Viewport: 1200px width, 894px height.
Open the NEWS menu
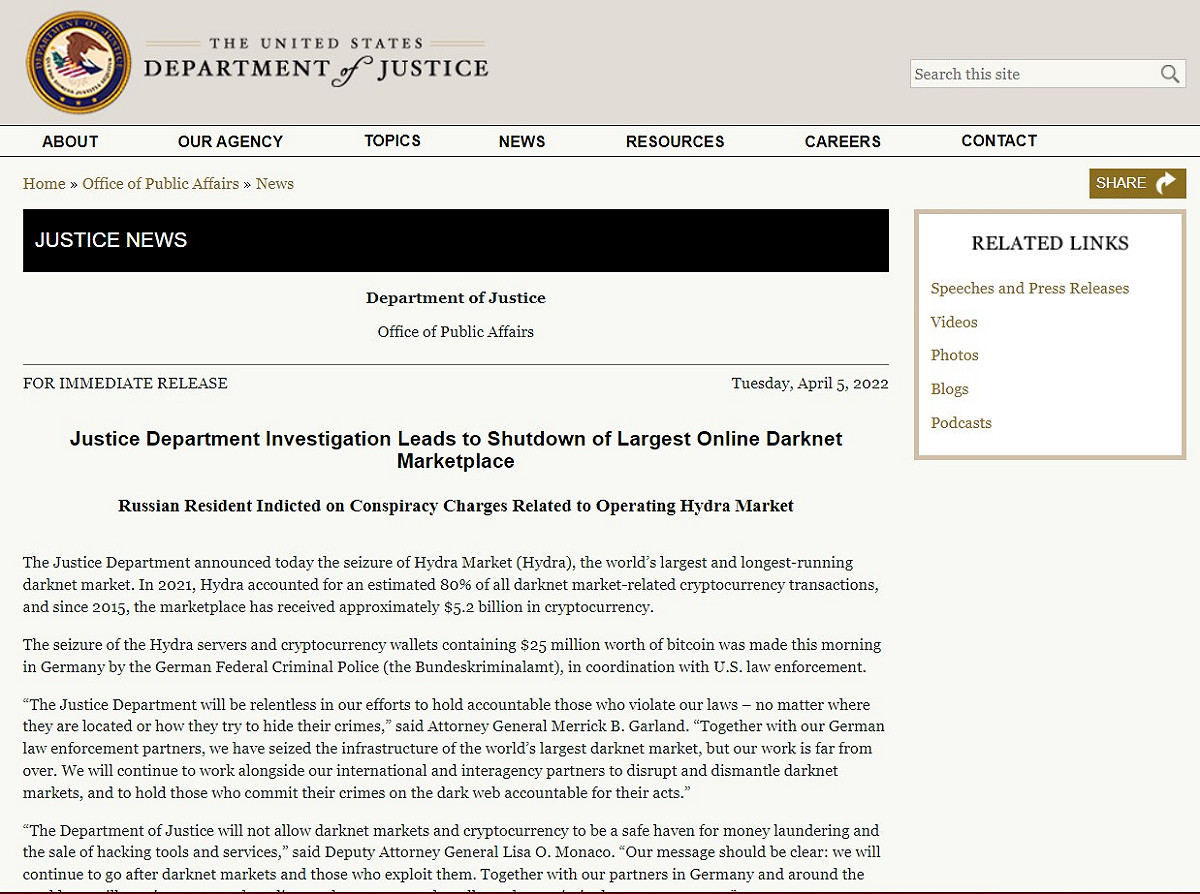(x=522, y=141)
